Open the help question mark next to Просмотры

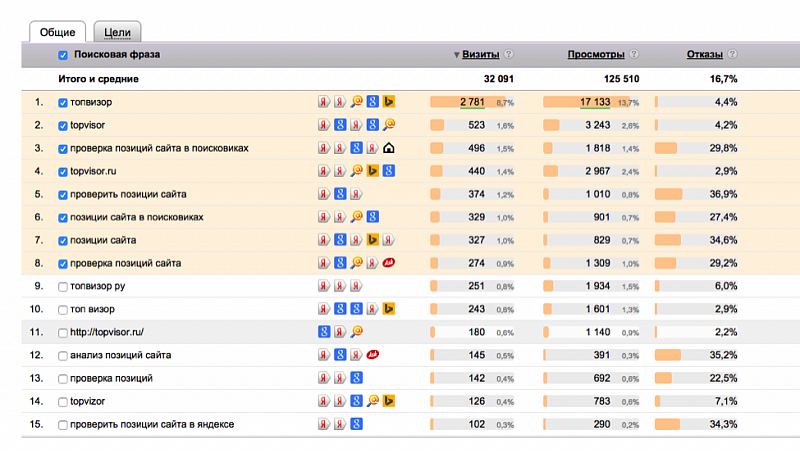(634, 54)
